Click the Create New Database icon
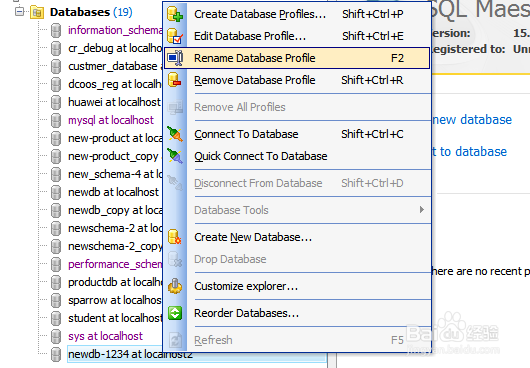The height and width of the screenshot is (368, 530). click(x=175, y=237)
